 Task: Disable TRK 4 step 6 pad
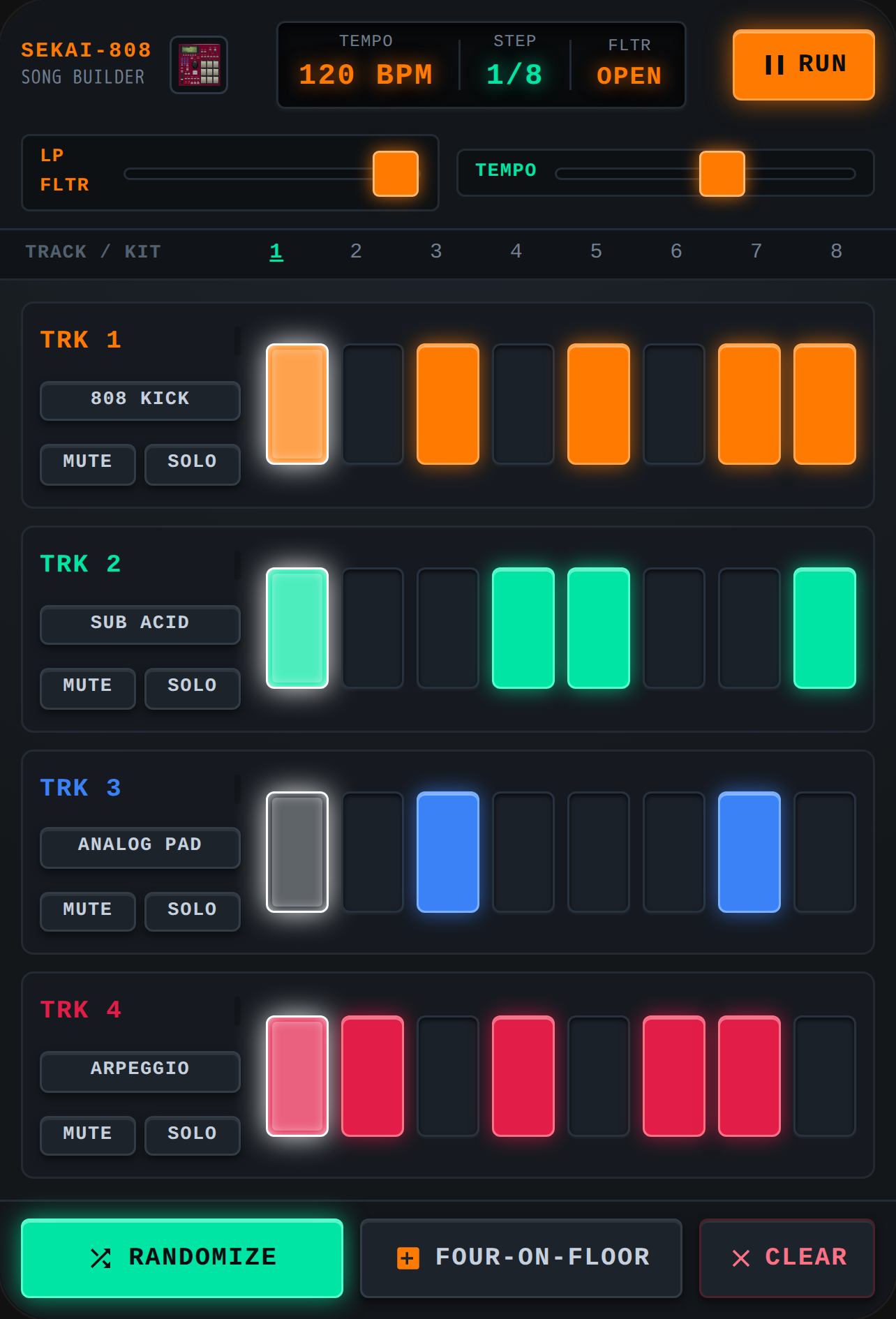674,1076
